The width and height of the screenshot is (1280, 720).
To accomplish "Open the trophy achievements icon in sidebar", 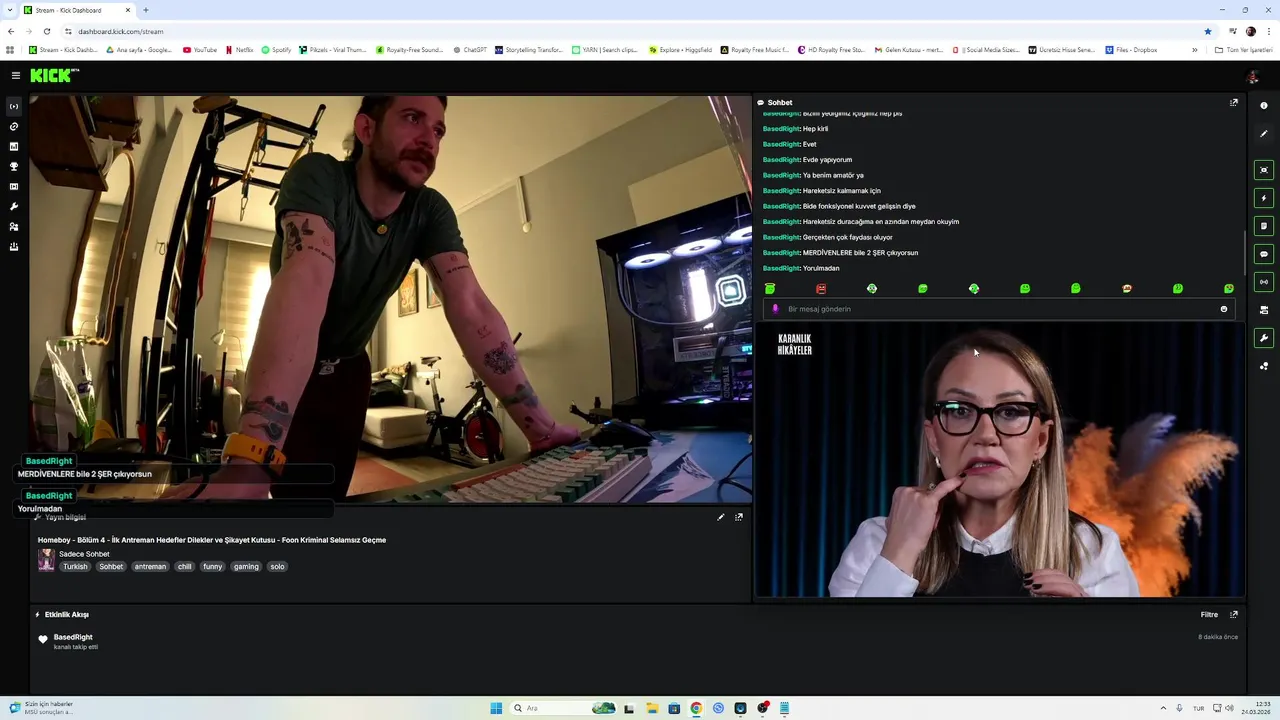I will [x=14, y=166].
